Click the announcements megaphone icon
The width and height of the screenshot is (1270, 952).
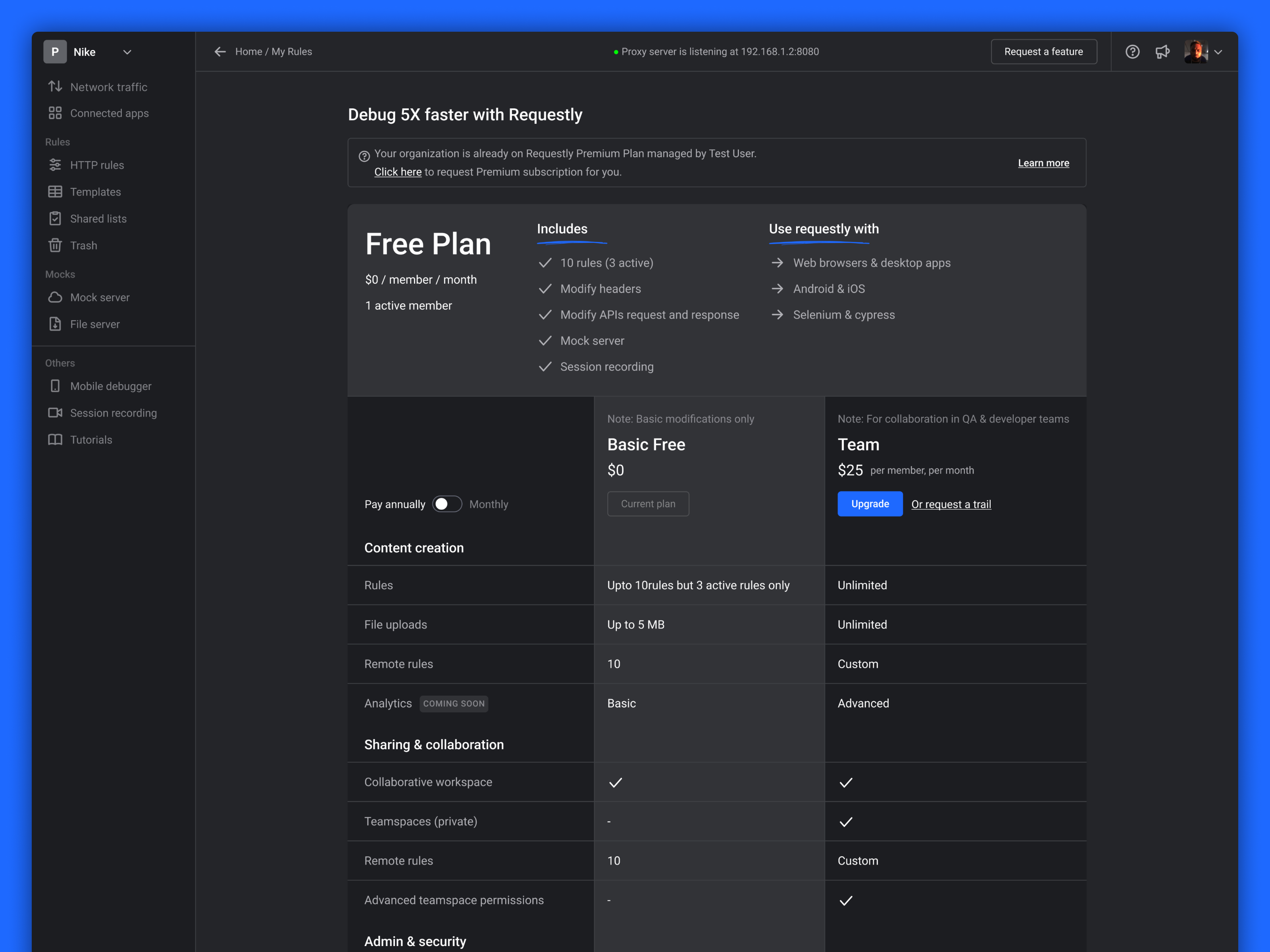pos(1162,52)
